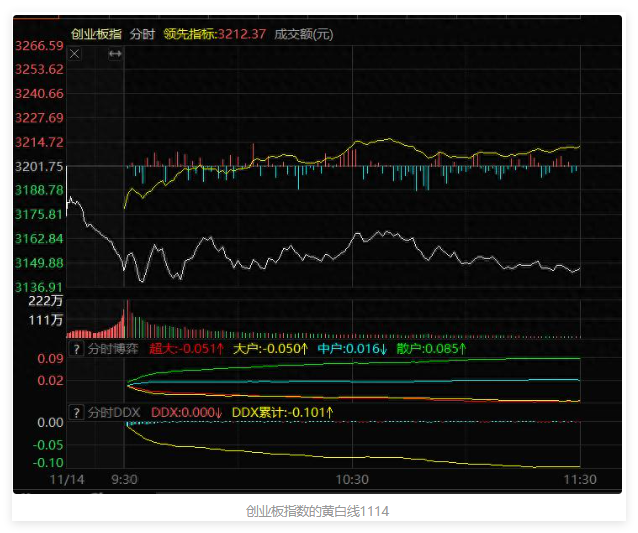Click the question mark icon beside 分时博弈
638x533 pixels.
pos(75,349)
